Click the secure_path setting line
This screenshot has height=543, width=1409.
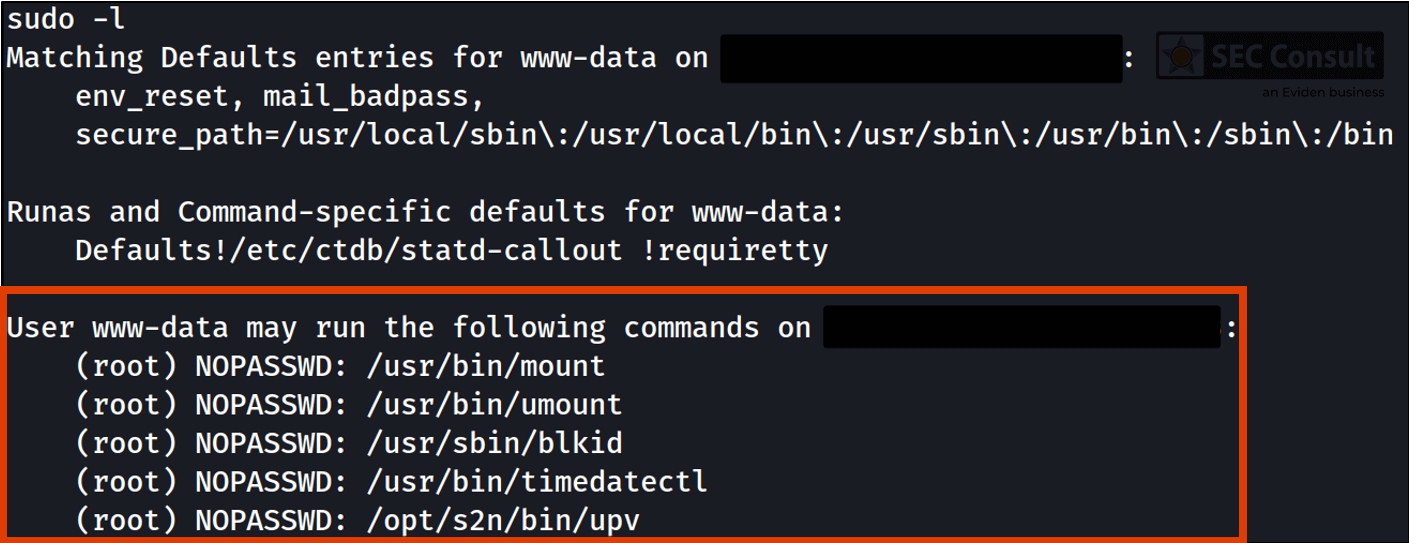(x=733, y=134)
